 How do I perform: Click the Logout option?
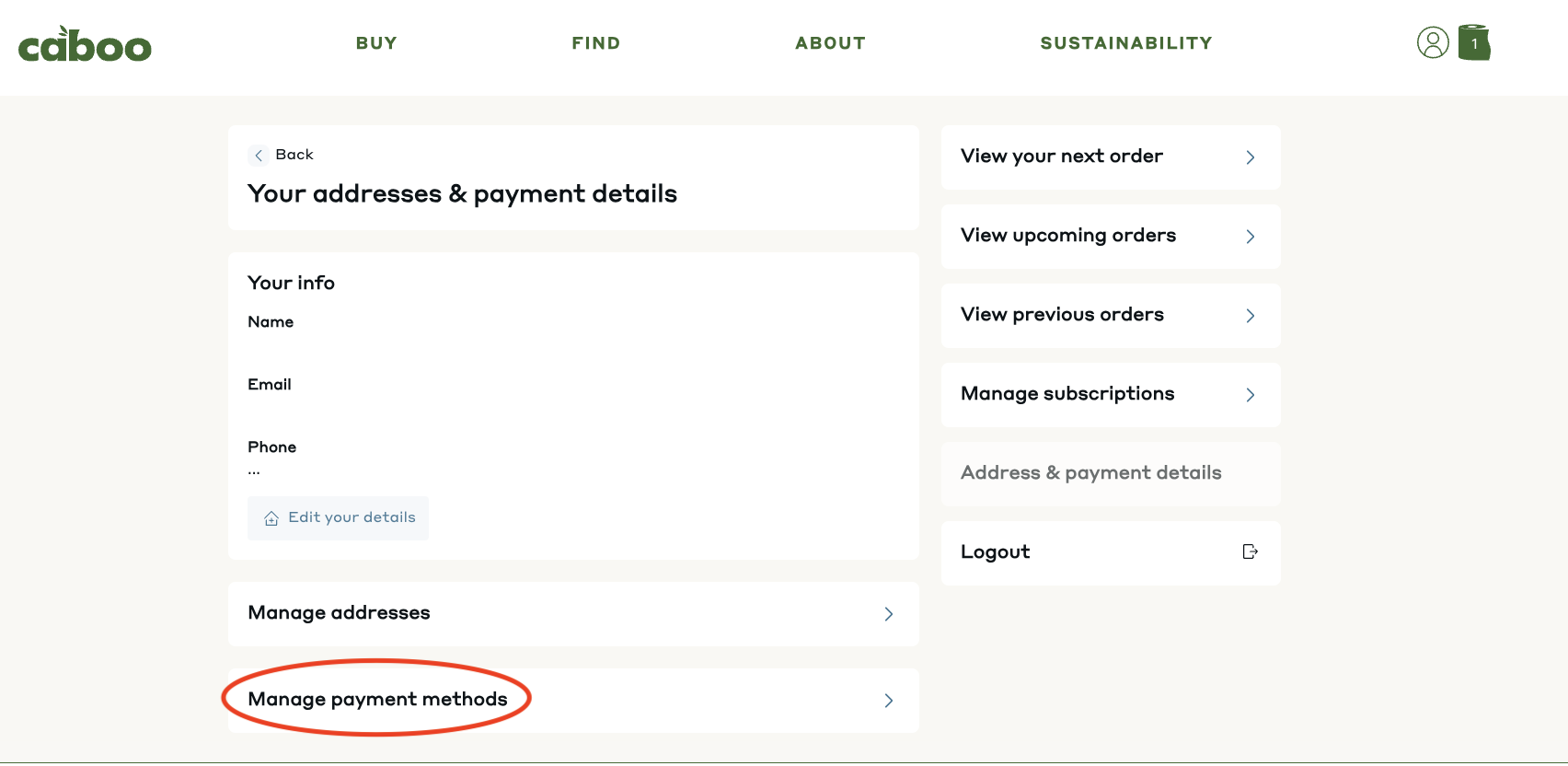pos(1111,553)
